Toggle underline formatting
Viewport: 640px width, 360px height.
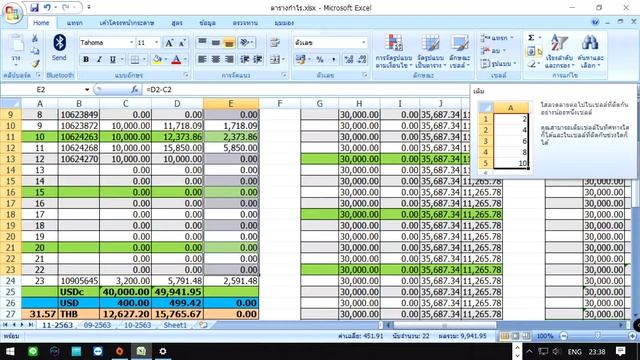(x=113, y=60)
